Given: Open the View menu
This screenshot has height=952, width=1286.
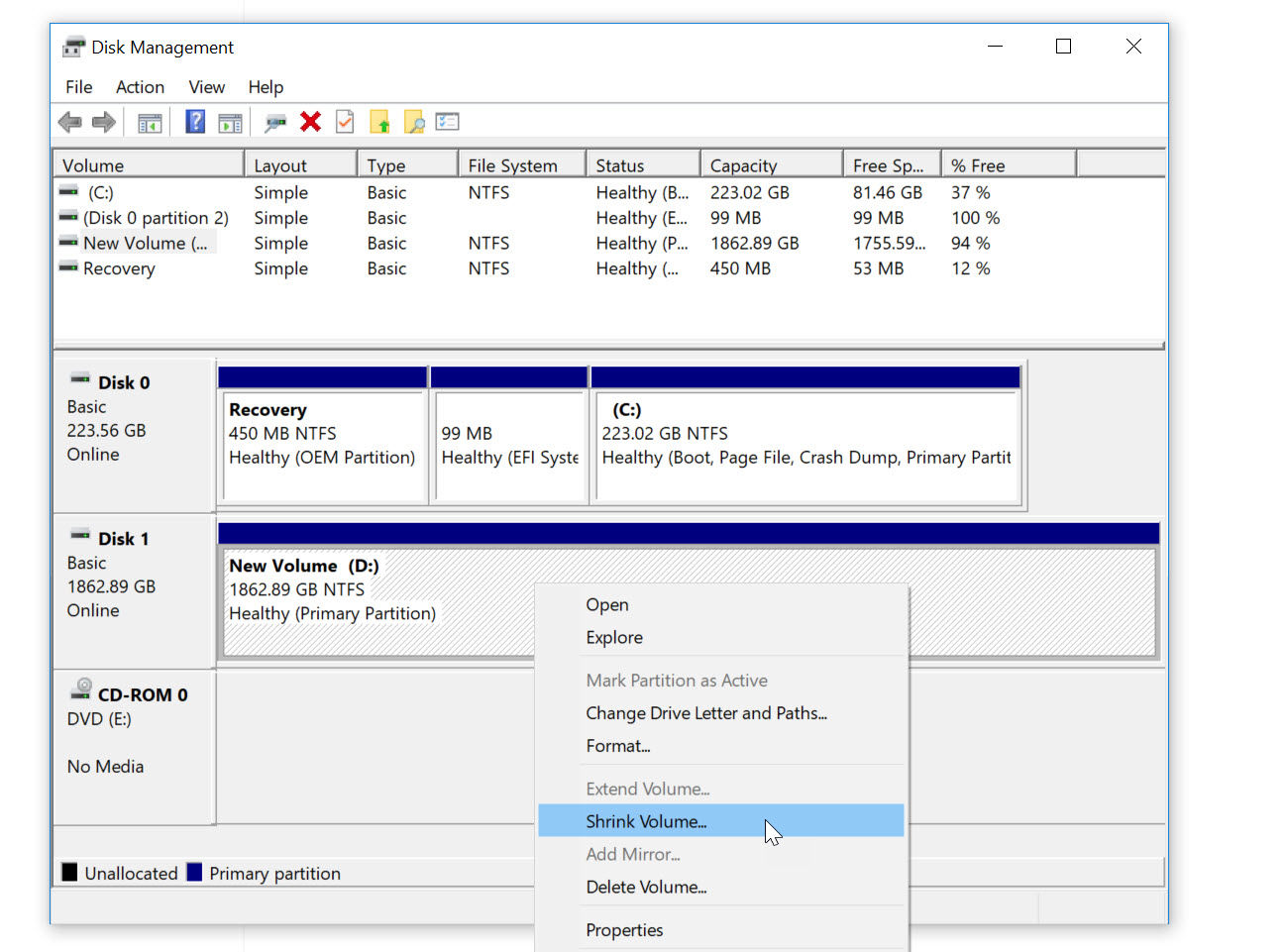Looking at the screenshot, I should pyautogui.click(x=206, y=87).
